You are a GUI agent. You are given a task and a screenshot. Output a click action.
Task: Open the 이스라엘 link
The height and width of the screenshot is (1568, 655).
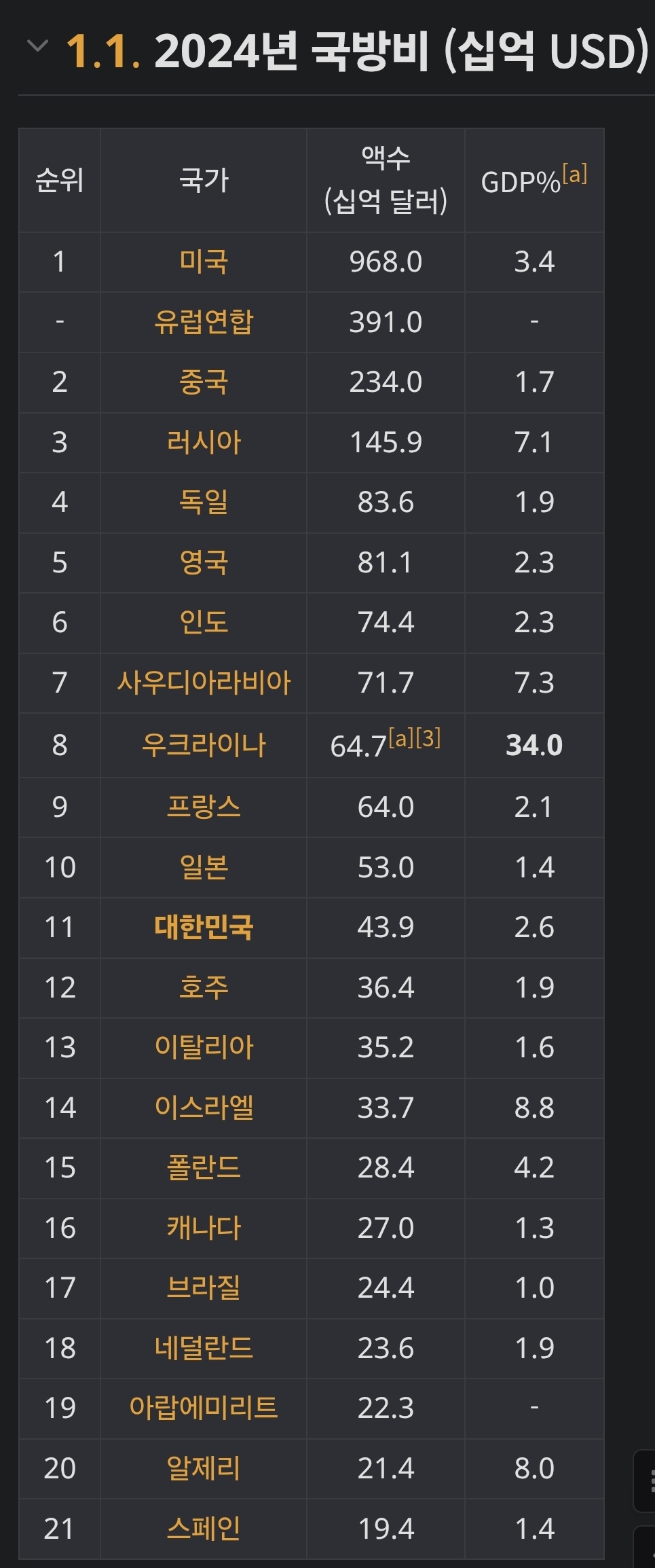click(204, 1108)
